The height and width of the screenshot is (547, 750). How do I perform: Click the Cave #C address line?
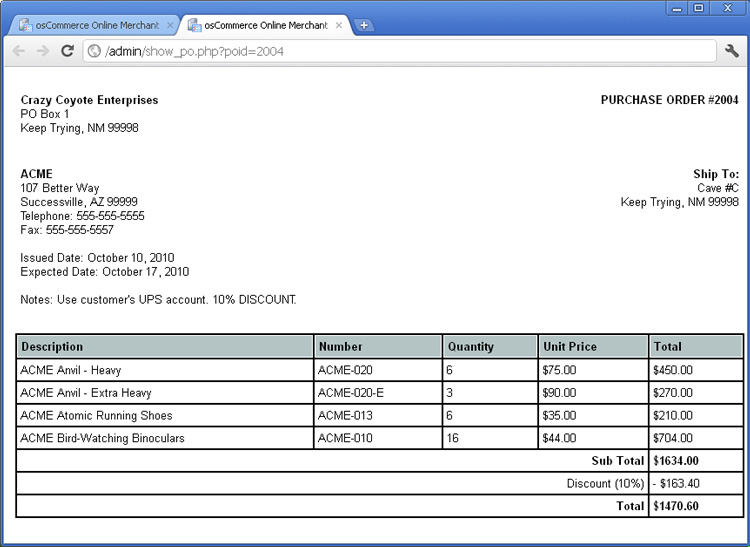point(718,188)
